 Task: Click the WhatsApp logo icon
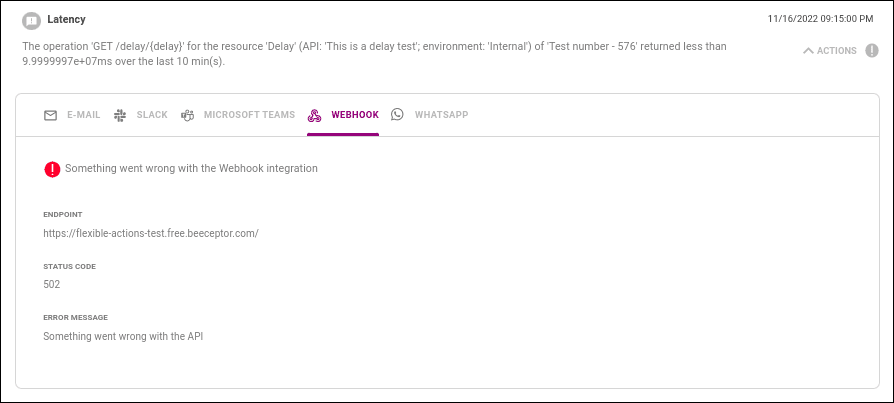[x=397, y=115]
